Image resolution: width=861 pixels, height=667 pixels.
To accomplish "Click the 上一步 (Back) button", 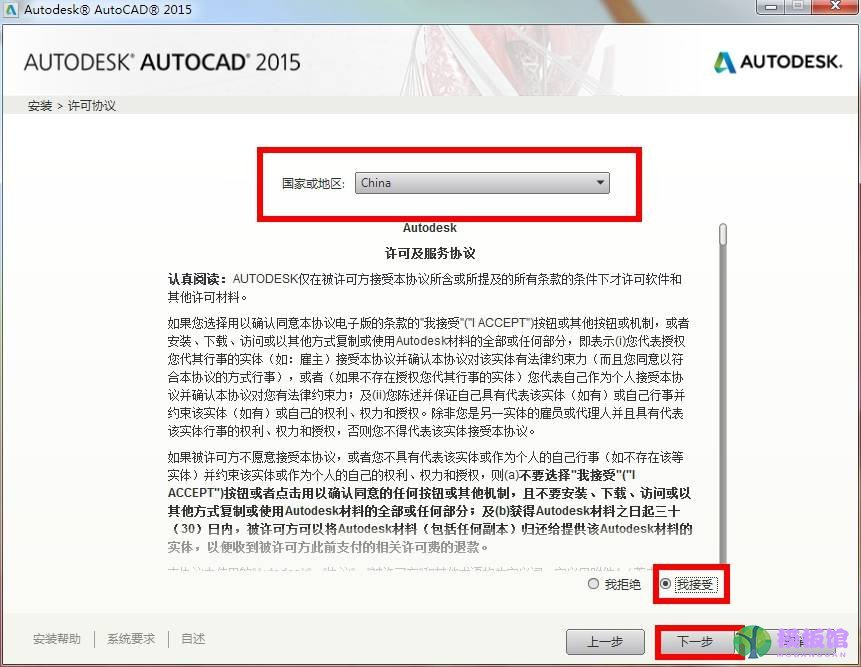I will [605, 642].
